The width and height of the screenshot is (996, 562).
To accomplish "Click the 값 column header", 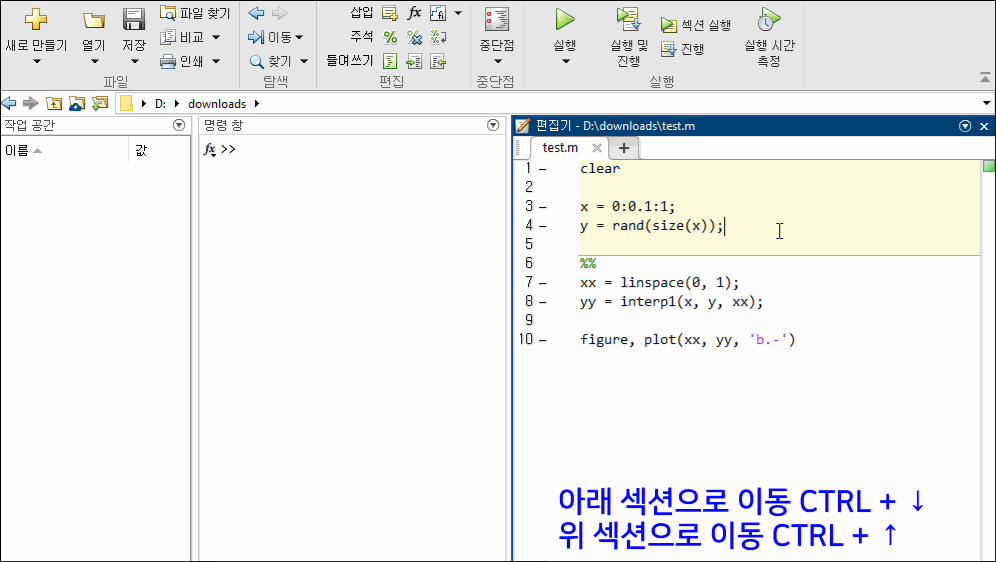I will tap(140, 151).
